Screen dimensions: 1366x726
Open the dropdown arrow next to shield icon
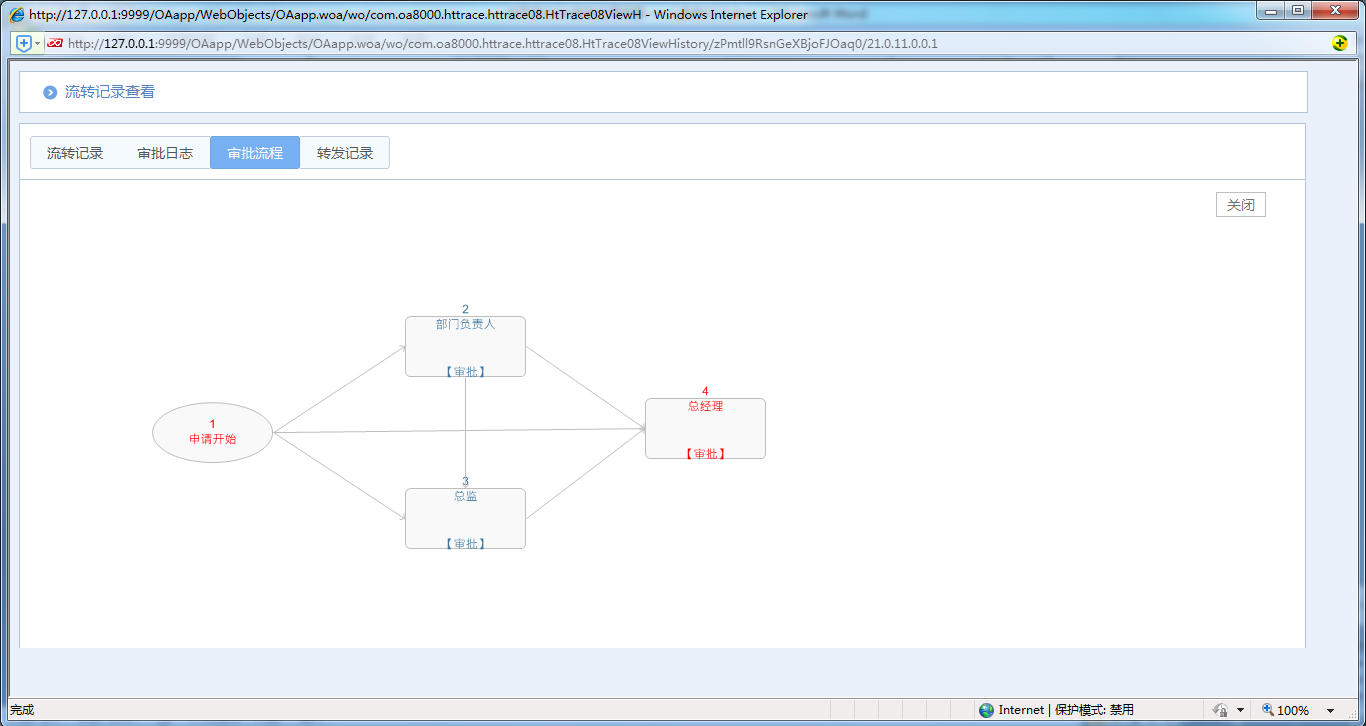38,44
